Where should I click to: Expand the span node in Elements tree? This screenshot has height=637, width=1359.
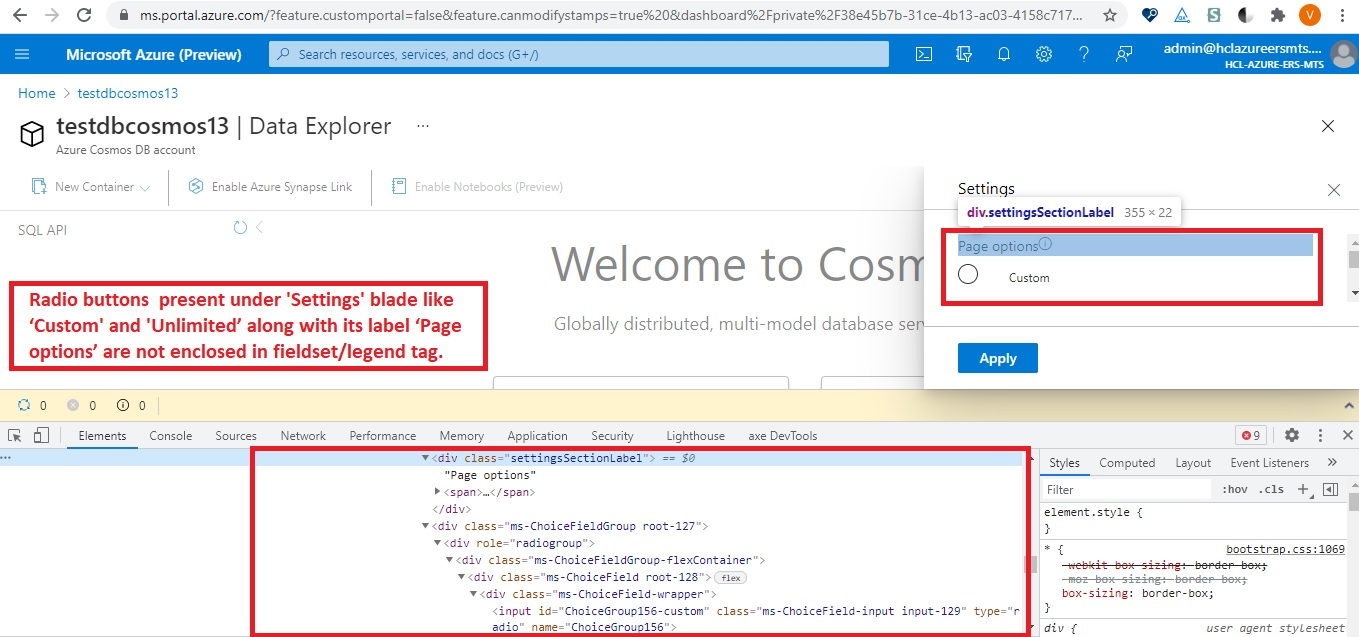[x=438, y=492]
